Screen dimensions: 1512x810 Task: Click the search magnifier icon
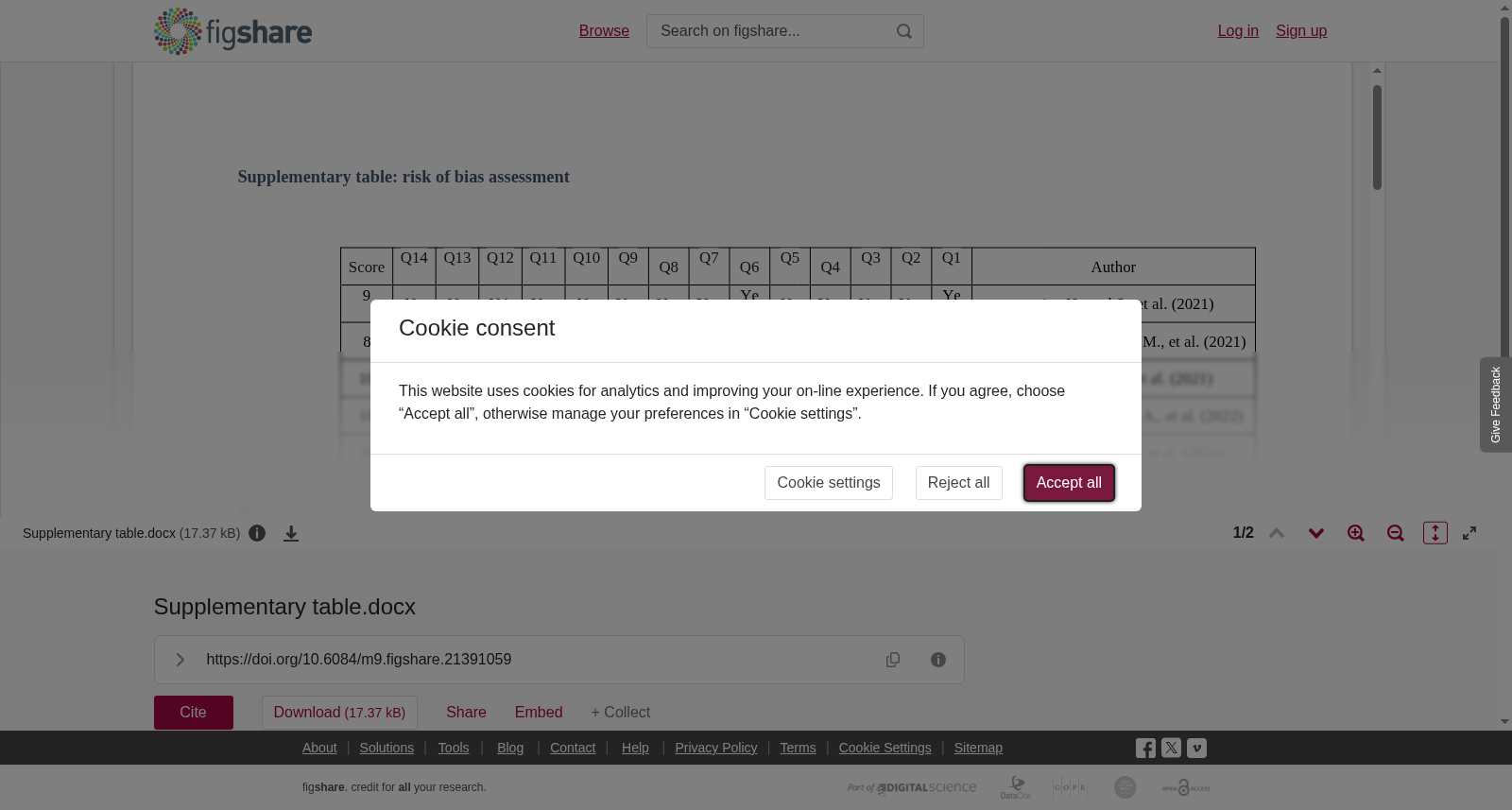904,31
